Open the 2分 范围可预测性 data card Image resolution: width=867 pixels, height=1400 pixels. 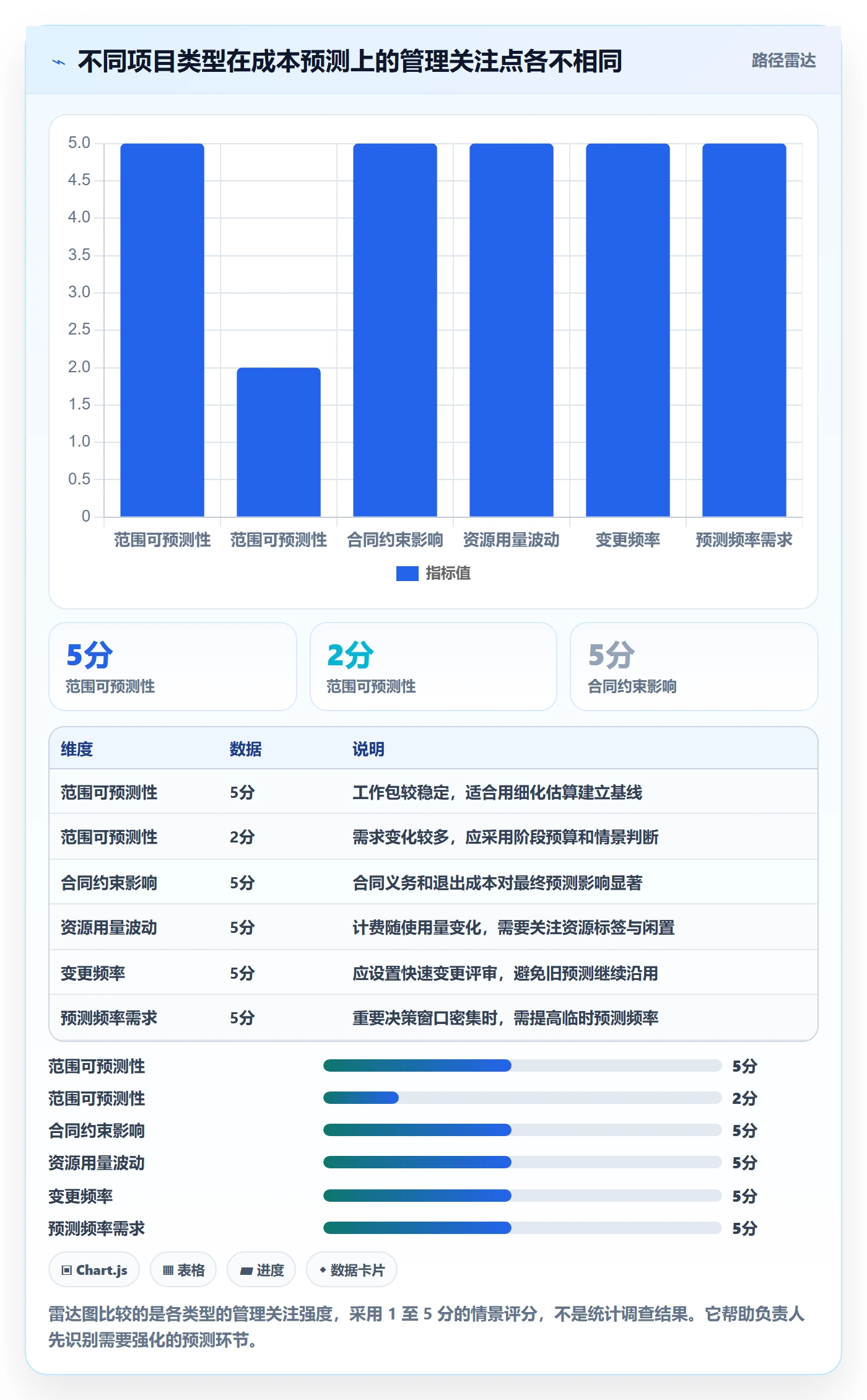(x=434, y=667)
